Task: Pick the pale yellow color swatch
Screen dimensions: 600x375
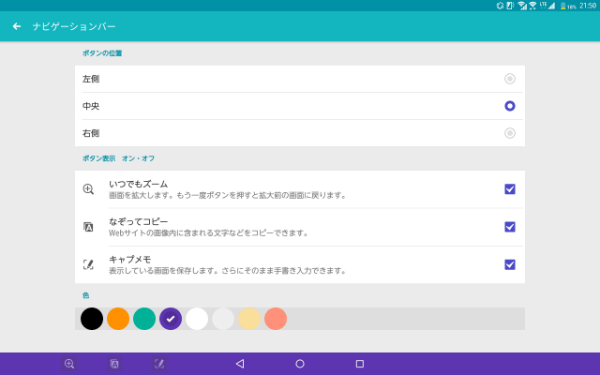Action: point(249,319)
